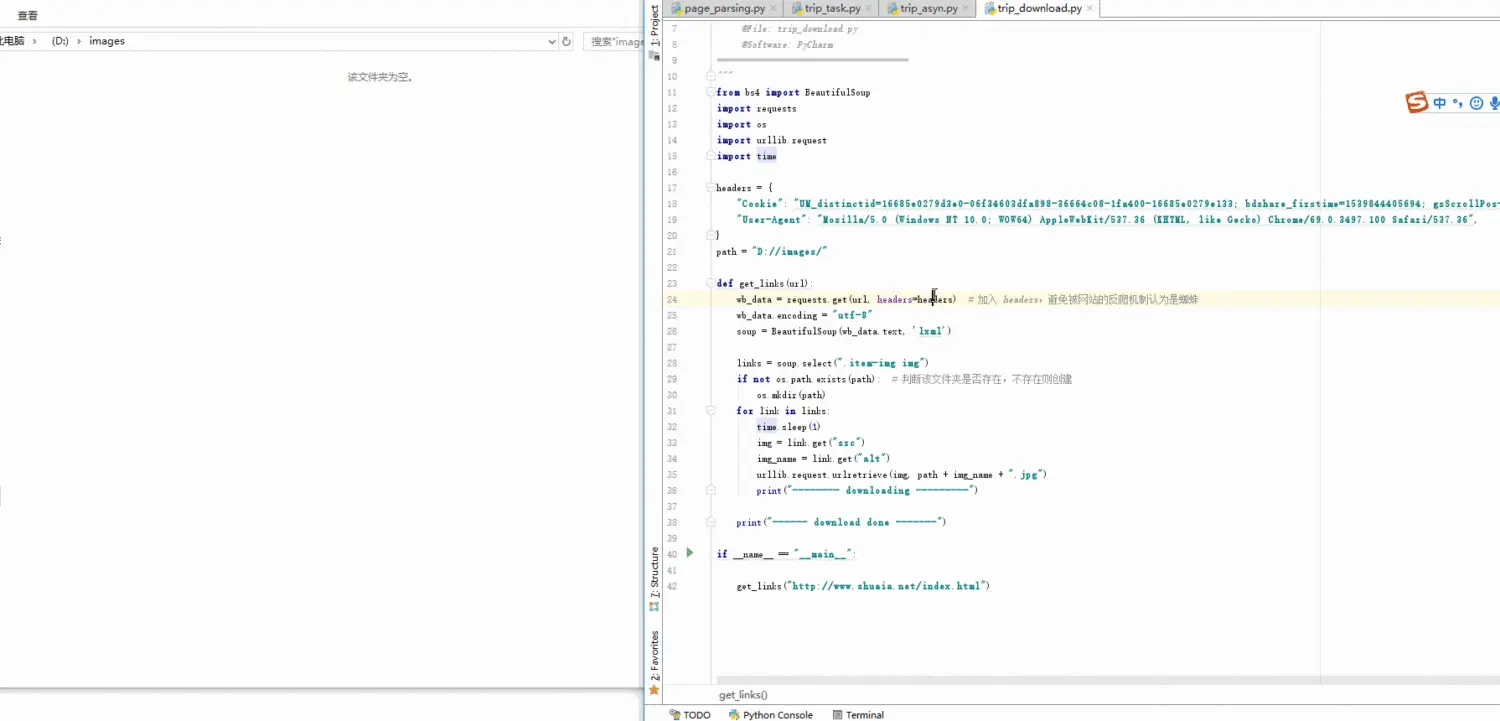This screenshot has width=1500, height=721.
Task: Open the TODO tool window
Action: [x=690, y=715]
